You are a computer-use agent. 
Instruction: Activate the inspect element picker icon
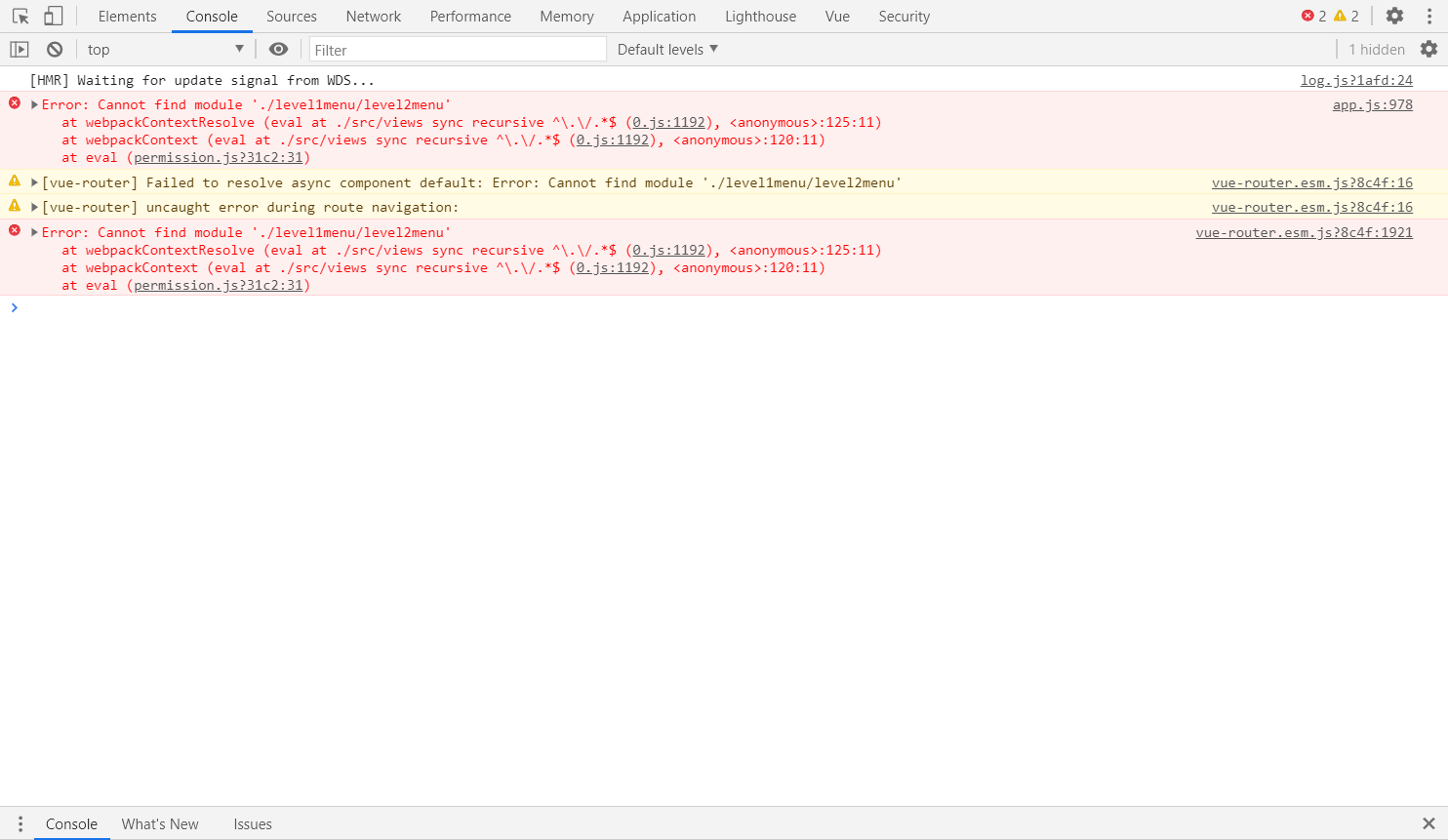20,17
